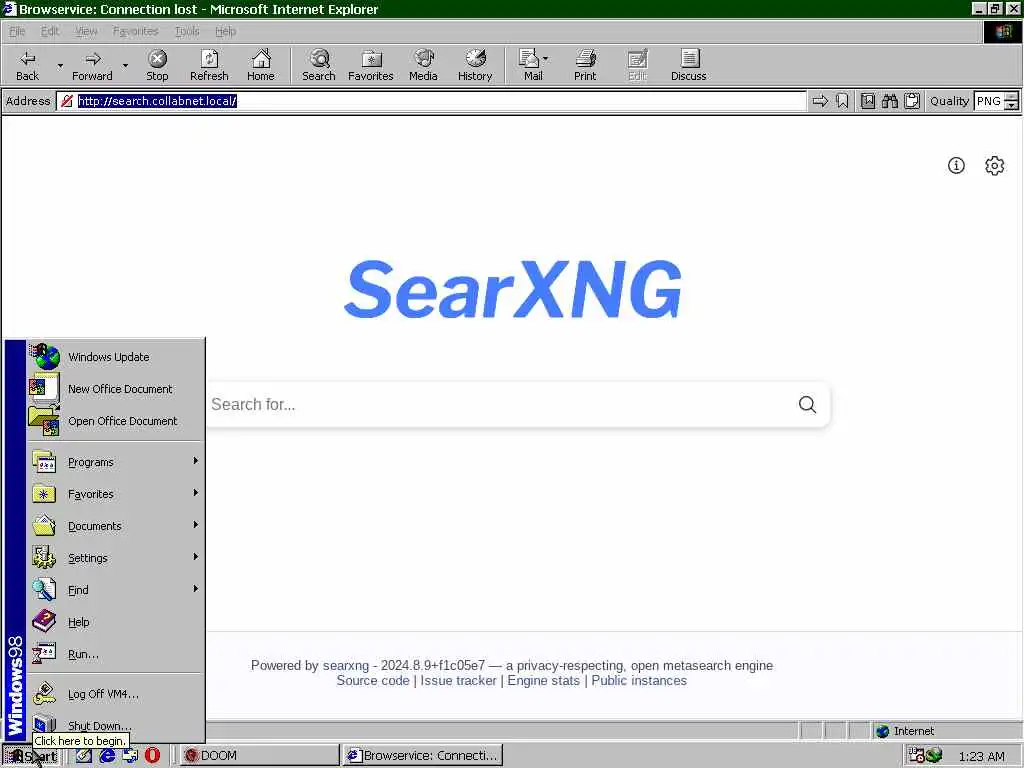The height and width of the screenshot is (768, 1024).
Task: Click the binoculars find icon
Action: coord(889,101)
